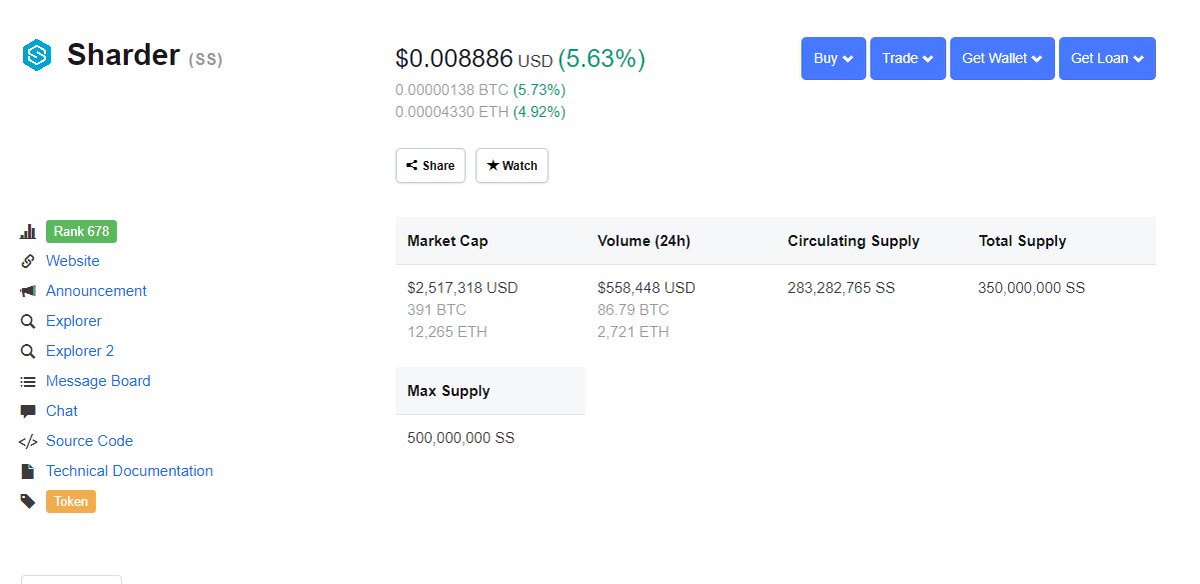Click the code brackets icon beside Source Code

pyautogui.click(x=28, y=441)
